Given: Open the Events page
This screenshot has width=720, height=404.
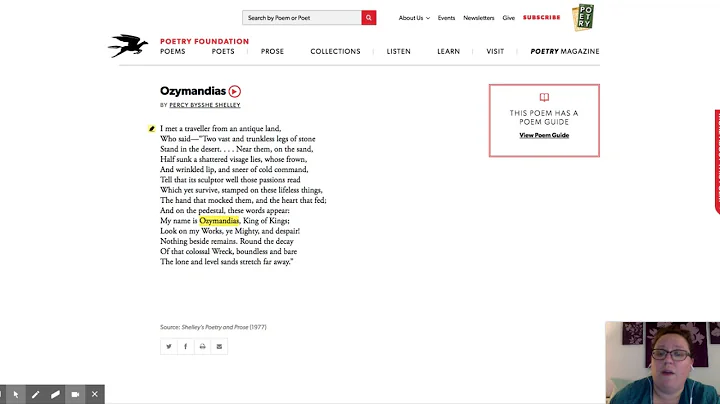Looking at the screenshot, I should coord(446,18).
